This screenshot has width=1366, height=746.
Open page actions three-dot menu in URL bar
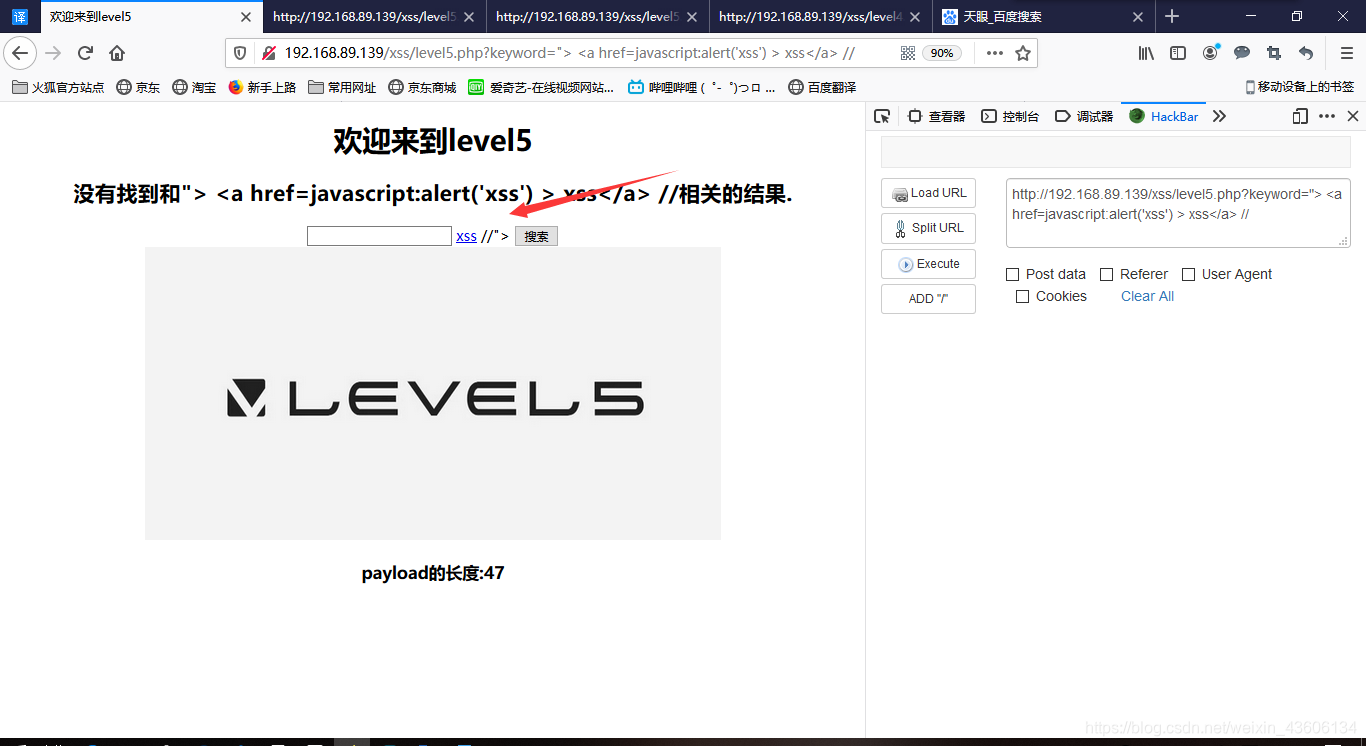(x=995, y=53)
